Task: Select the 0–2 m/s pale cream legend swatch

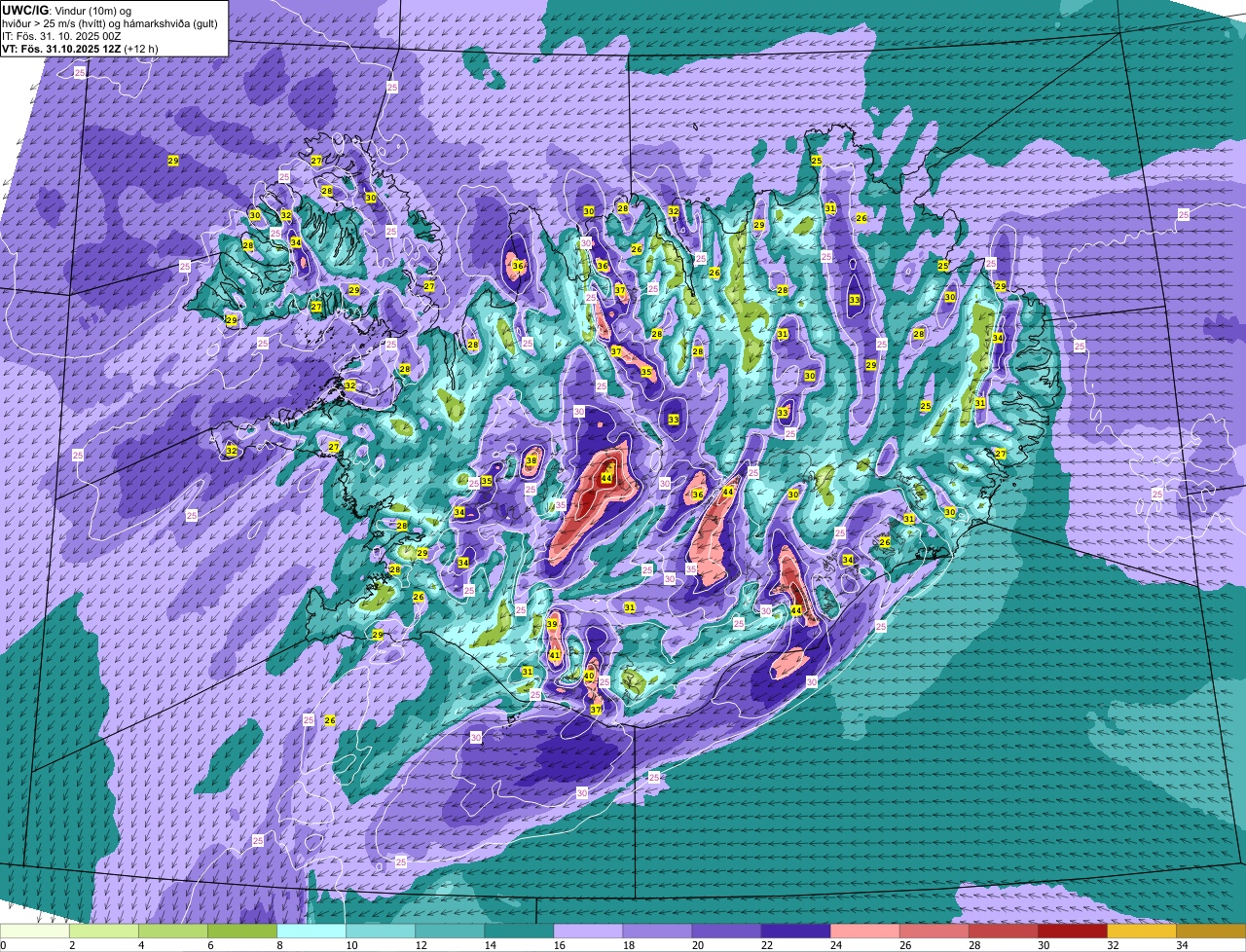Action: (x=35, y=931)
